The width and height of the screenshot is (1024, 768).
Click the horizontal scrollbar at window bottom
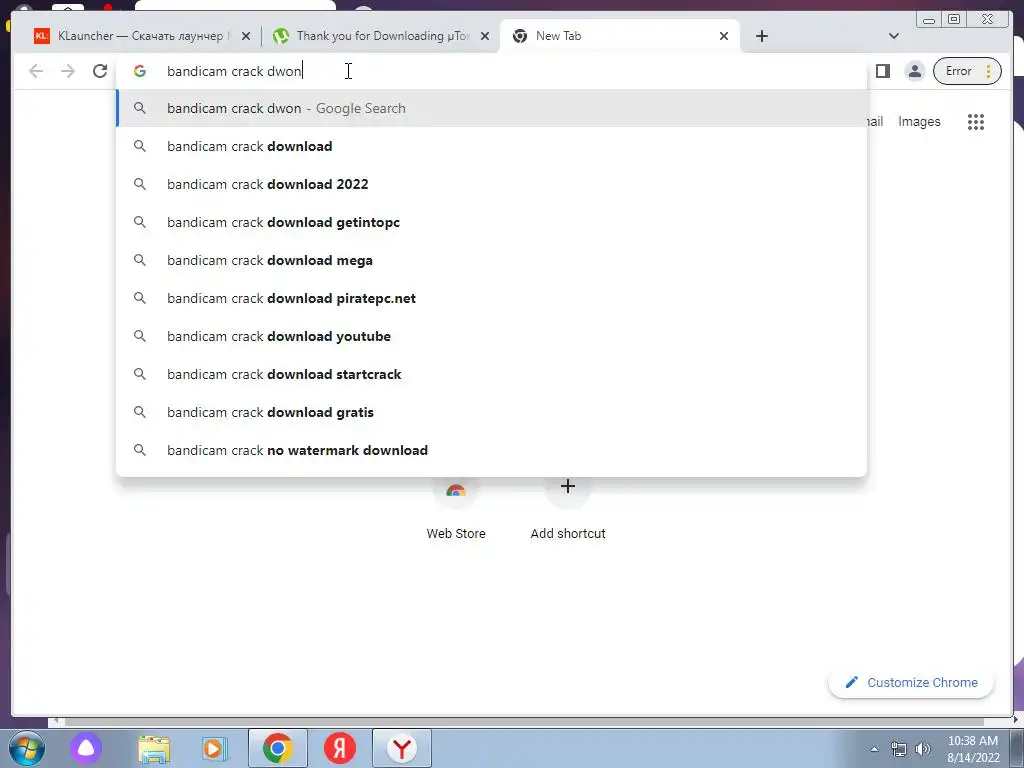tap(522, 721)
